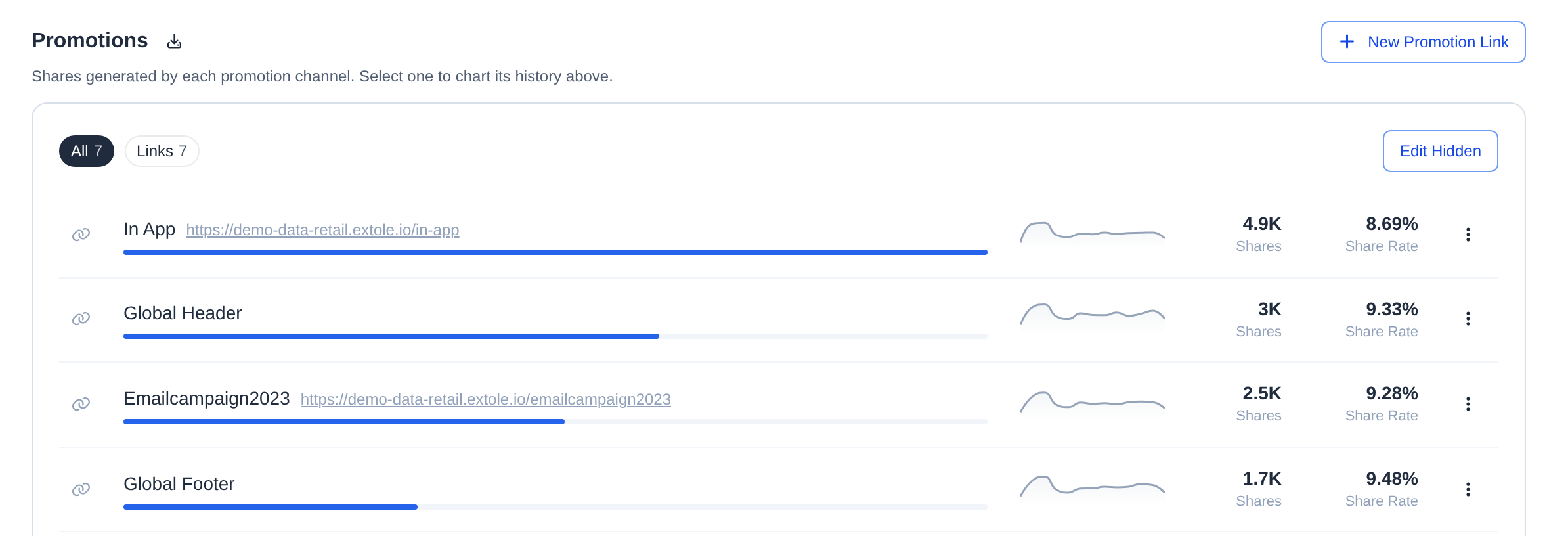1568x536 pixels.
Task: Download the Promotions data export icon
Action: 174,41
